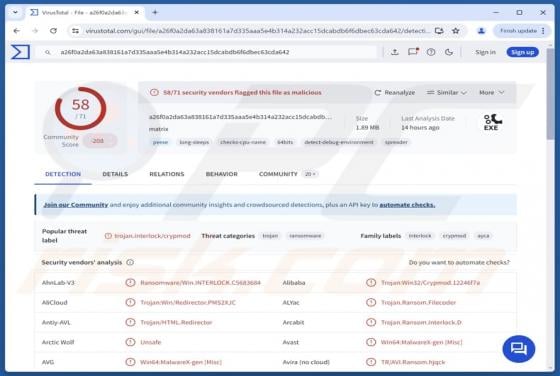
Task: Click Security vendors' analysis info icon
Action: tap(130, 262)
